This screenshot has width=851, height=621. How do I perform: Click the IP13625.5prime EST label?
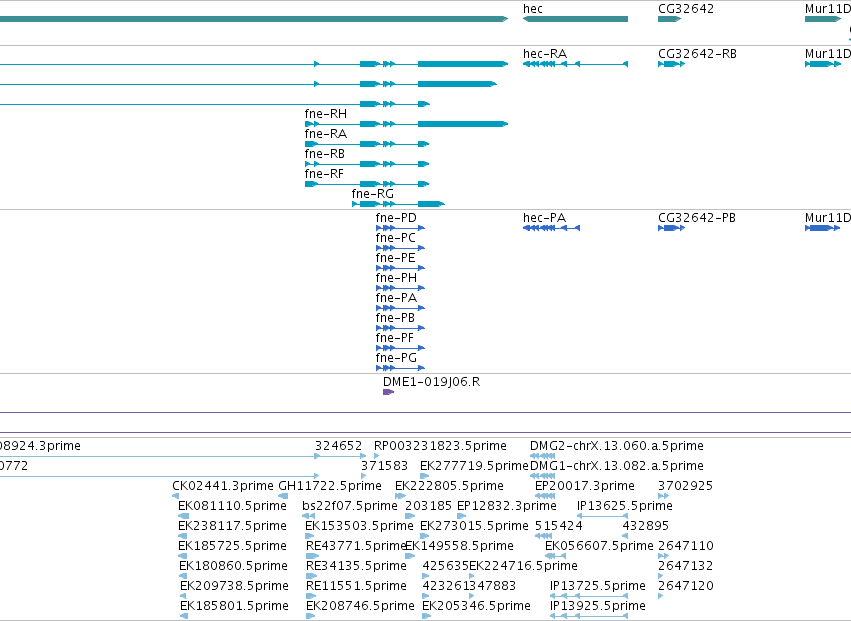pos(625,506)
